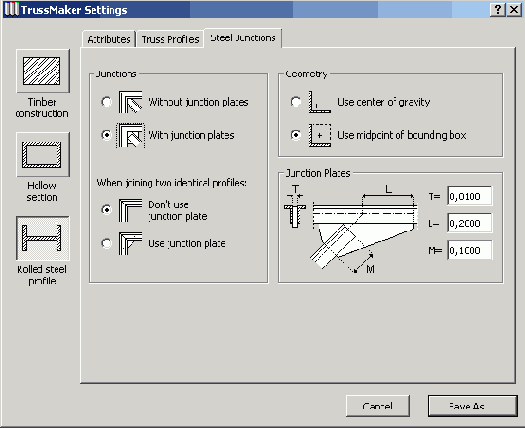The height and width of the screenshot is (428, 525).
Task: Switch to the Attributes tab
Action: click(109, 39)
